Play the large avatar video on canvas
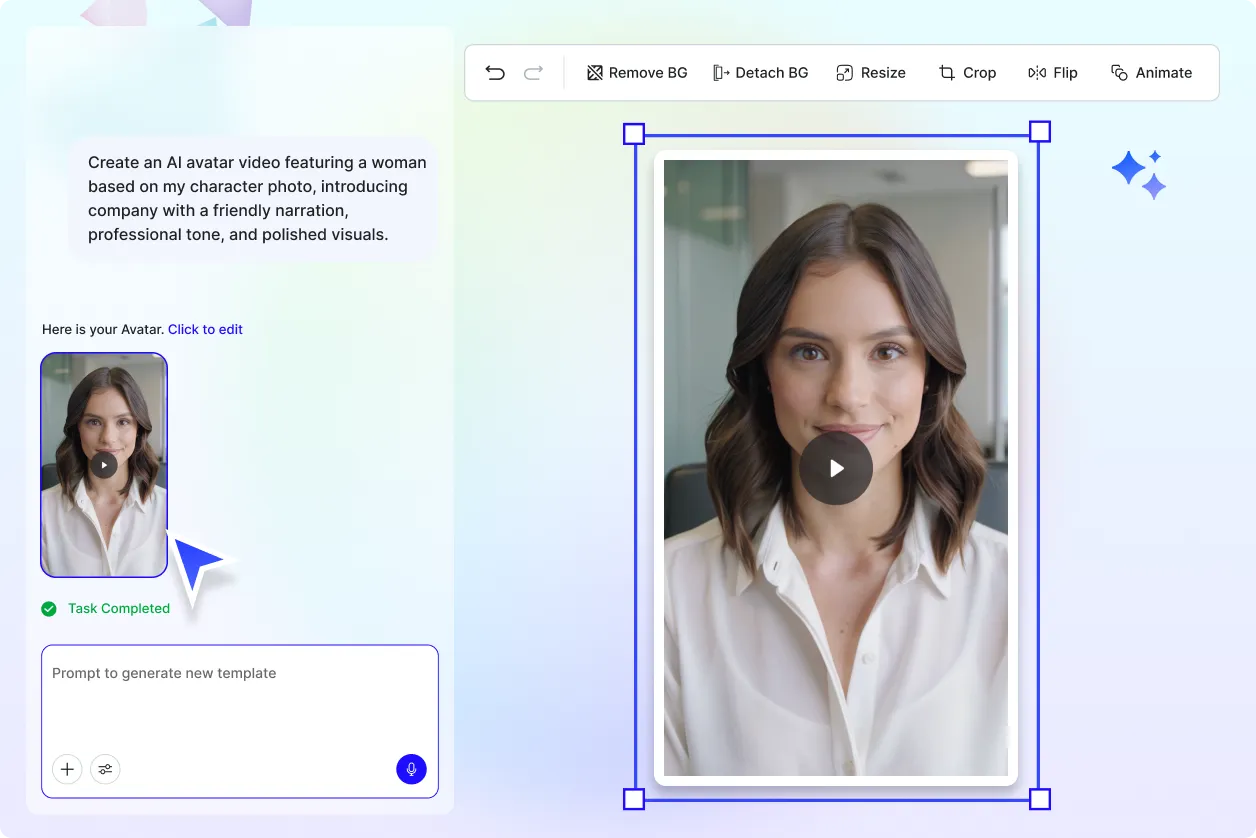Viewport: 1256px width, 838px height. (836, 468)
